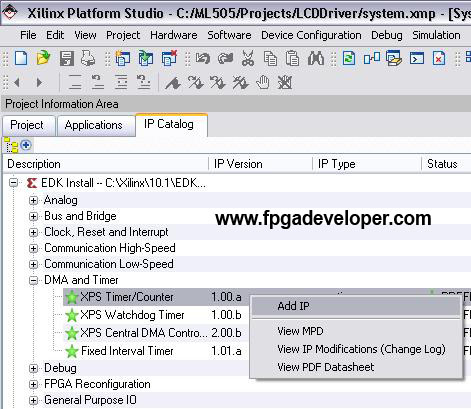Click the back navigation arrow
This screenshot has height=409, width=471.
point(17,82)
